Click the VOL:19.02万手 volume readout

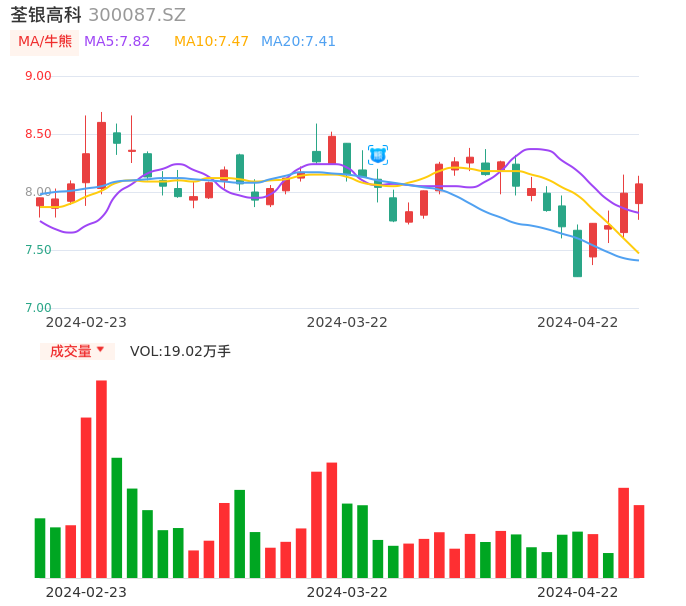click(x=180, y=351)
